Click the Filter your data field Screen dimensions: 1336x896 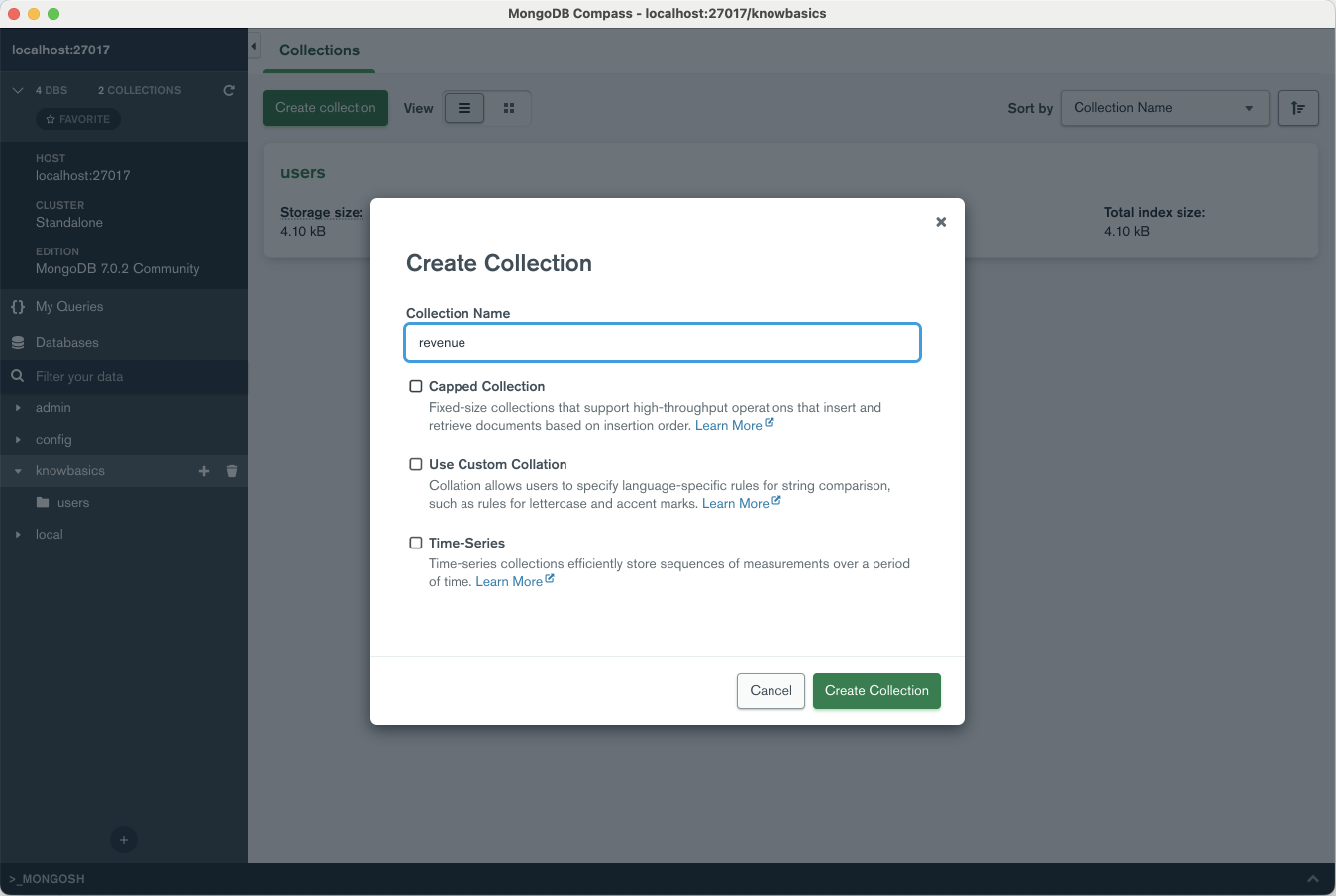tap(124, 377)
